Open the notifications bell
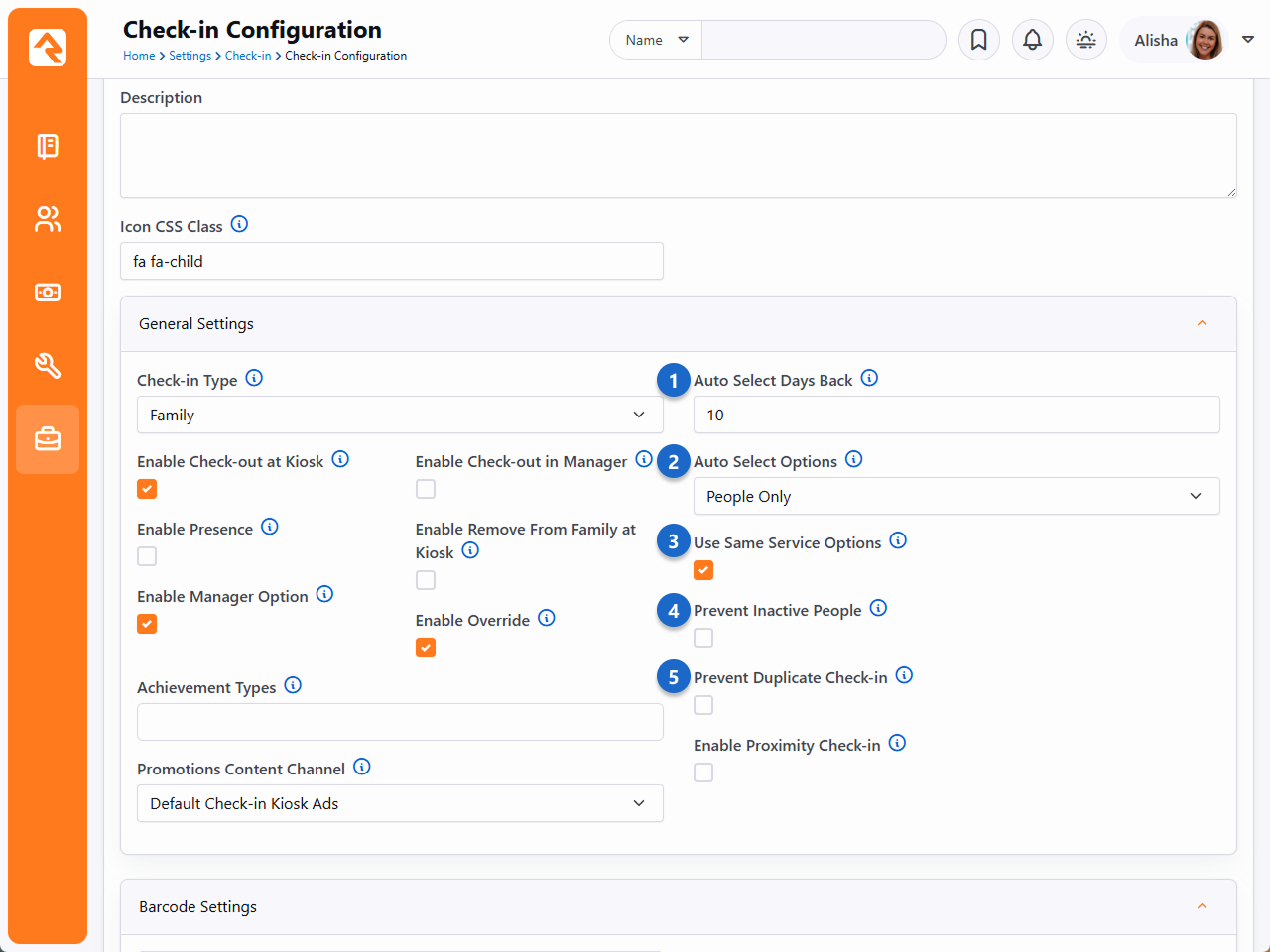 tap(1032, 40)
